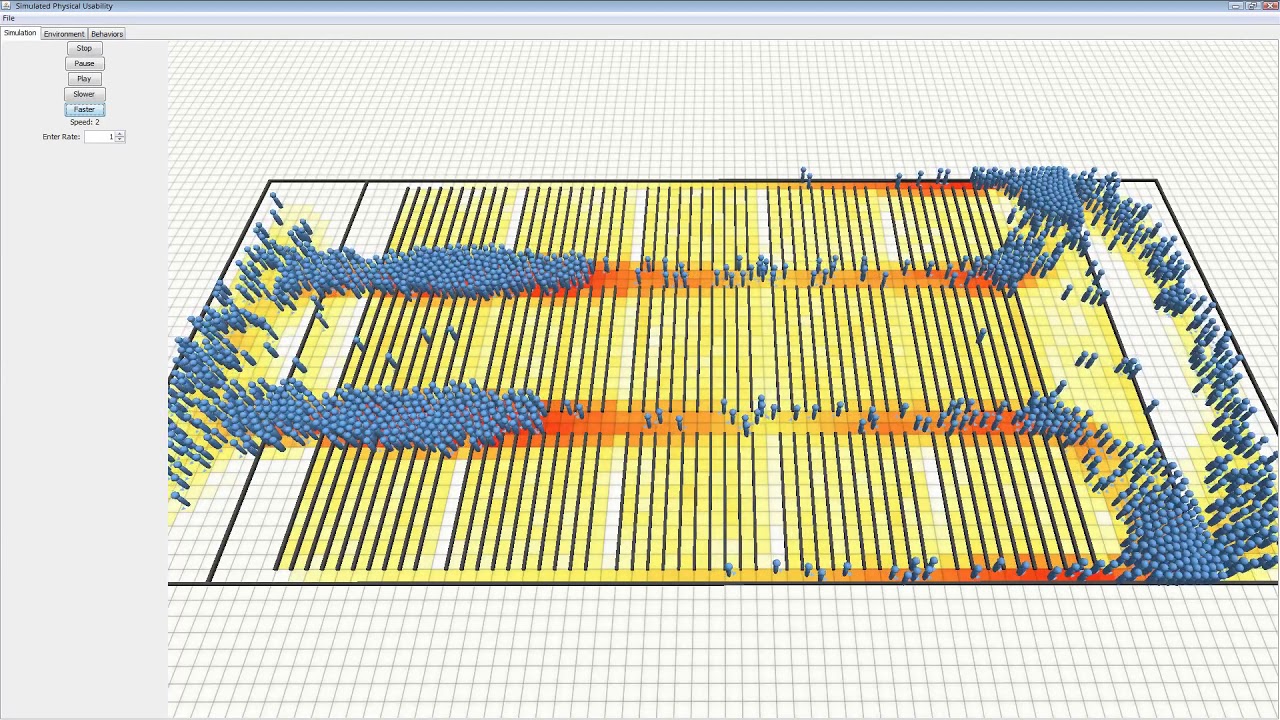This screenshot has width=1280, height=720.
Task: Increase Enter Rate with the up arrow
Action: pyautogui.click(x=120, y=134)
